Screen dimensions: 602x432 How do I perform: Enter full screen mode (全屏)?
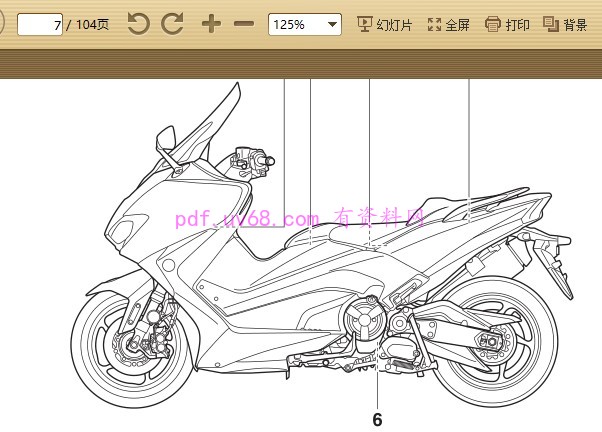pos(448,25)
